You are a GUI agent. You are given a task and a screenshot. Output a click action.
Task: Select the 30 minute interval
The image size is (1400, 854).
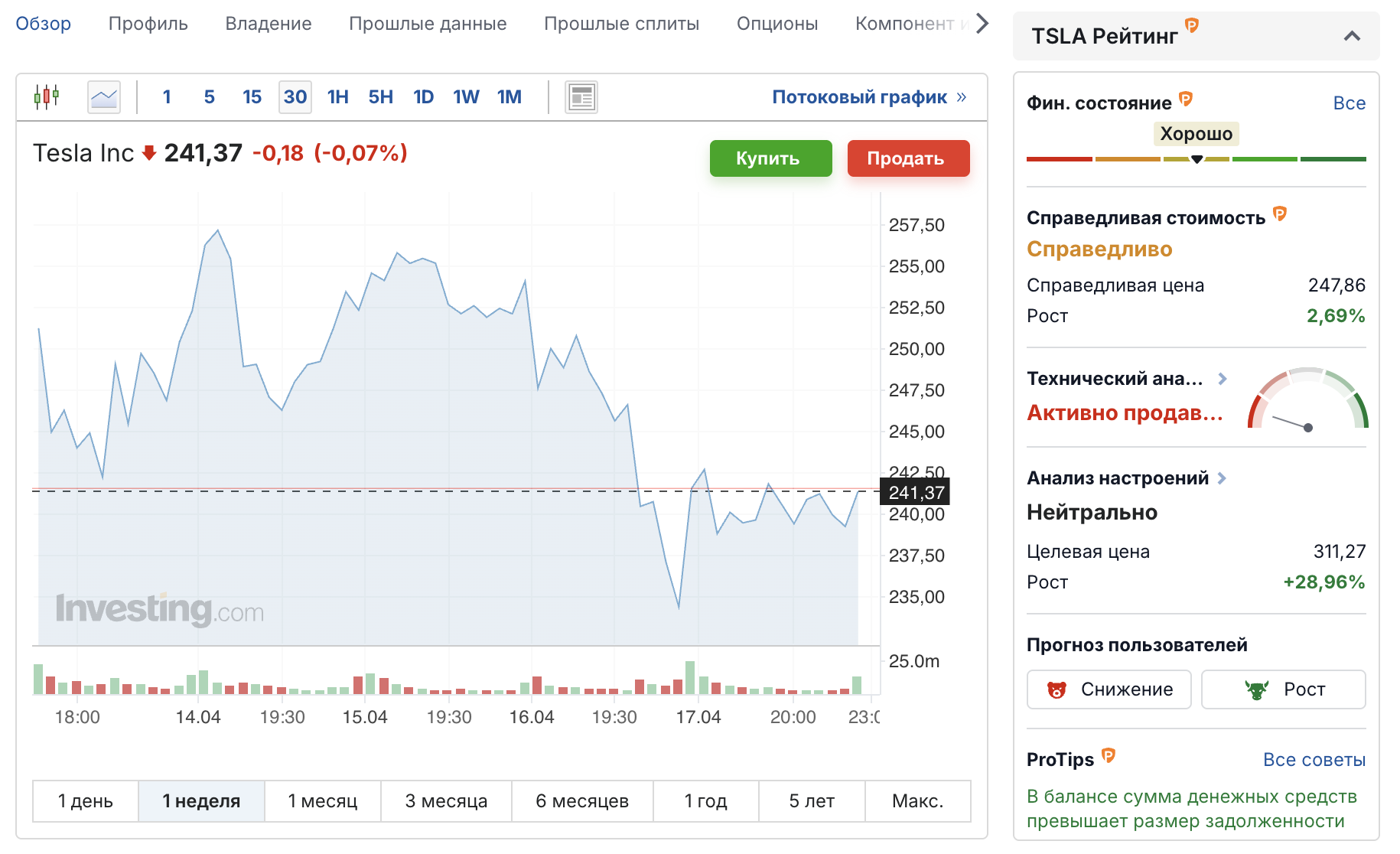295,97
